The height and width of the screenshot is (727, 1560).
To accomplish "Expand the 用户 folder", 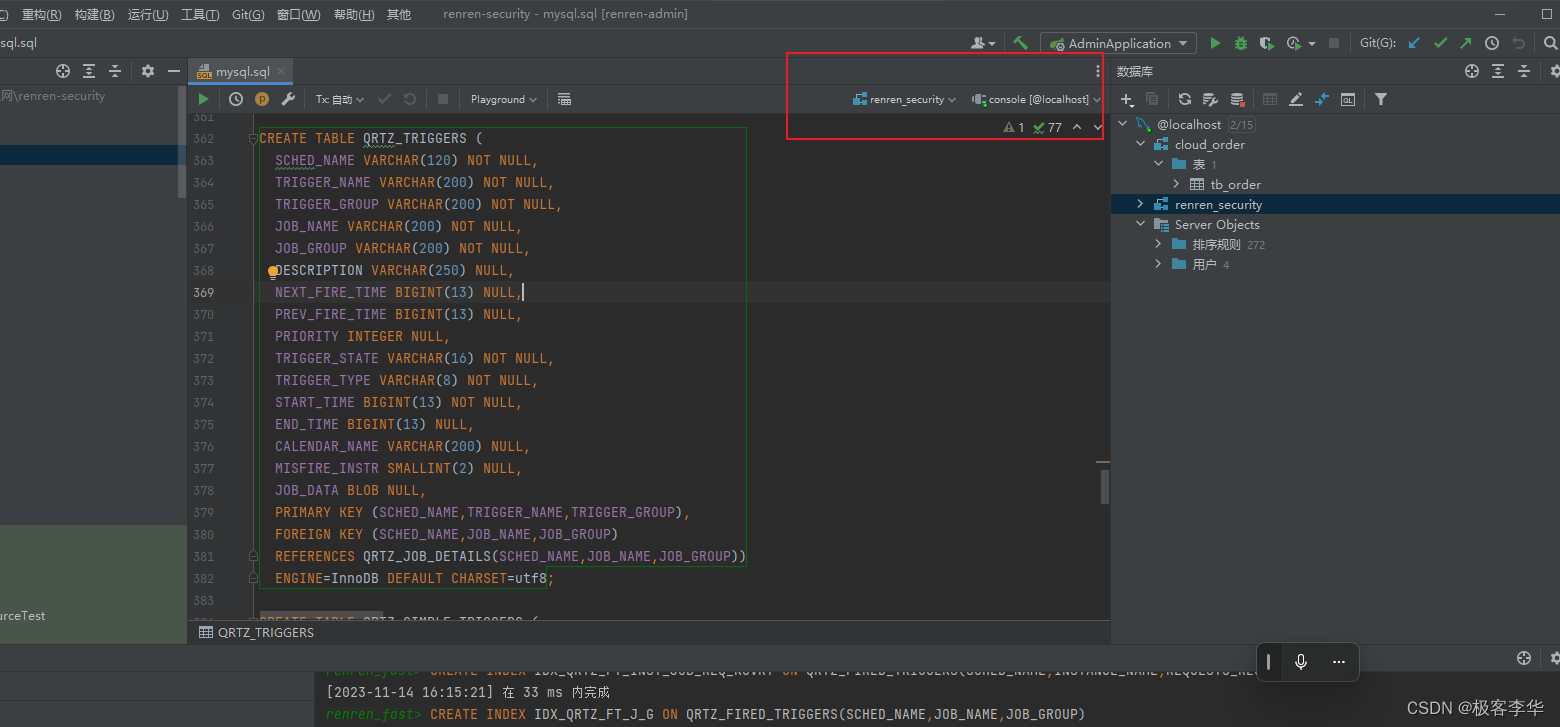I will pyautogui.click(x=1159, y=265).
